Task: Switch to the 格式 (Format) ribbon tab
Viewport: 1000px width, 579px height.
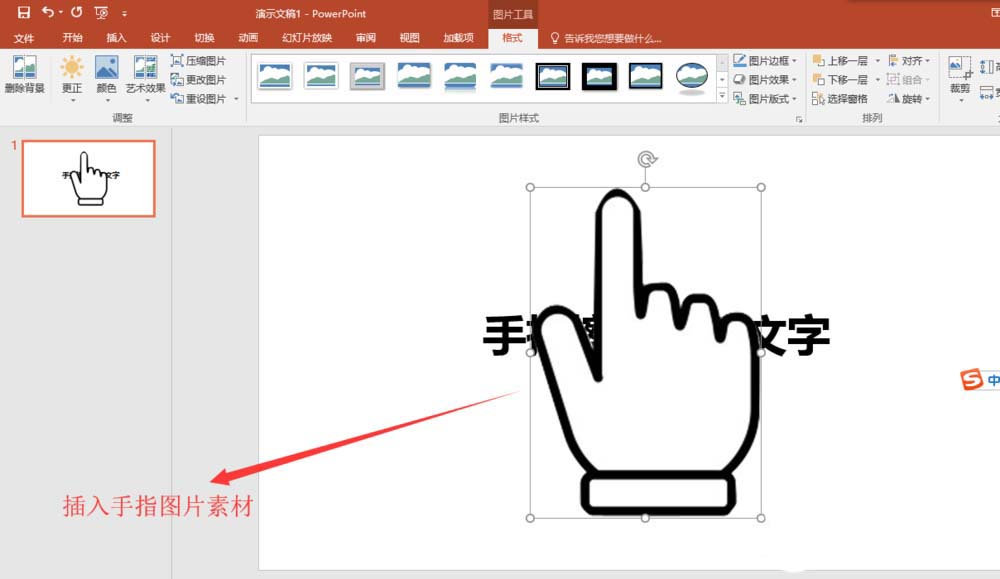Action: [512, 37]
